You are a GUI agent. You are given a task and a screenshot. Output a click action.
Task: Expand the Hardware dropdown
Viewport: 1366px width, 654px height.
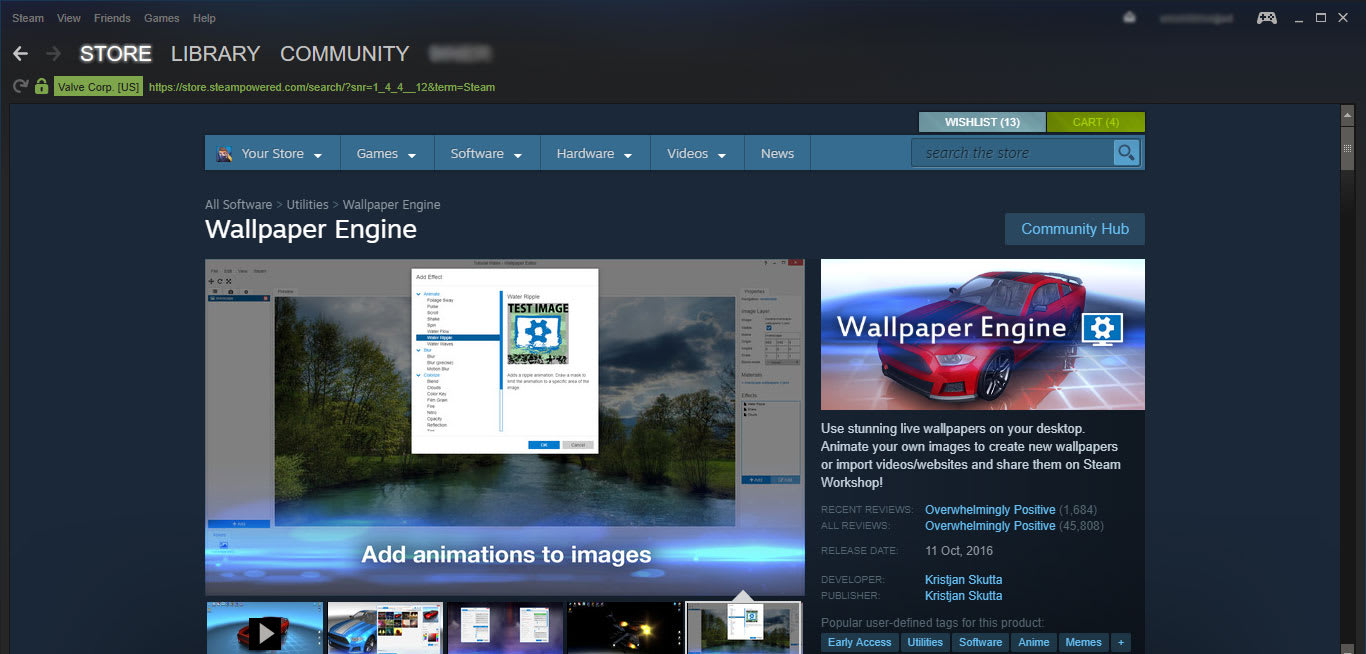[x=594, y=152]
